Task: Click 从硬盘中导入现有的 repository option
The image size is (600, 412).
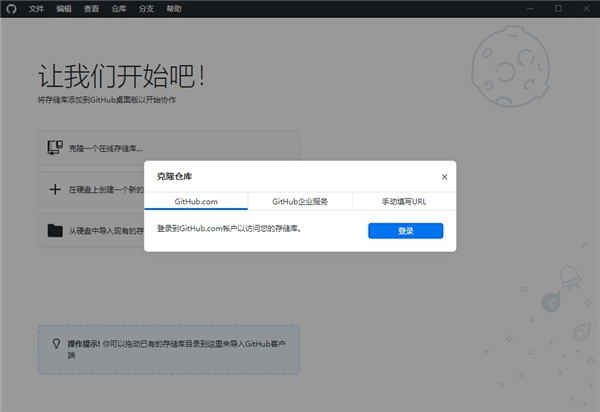Action: (x=92, y=231)
